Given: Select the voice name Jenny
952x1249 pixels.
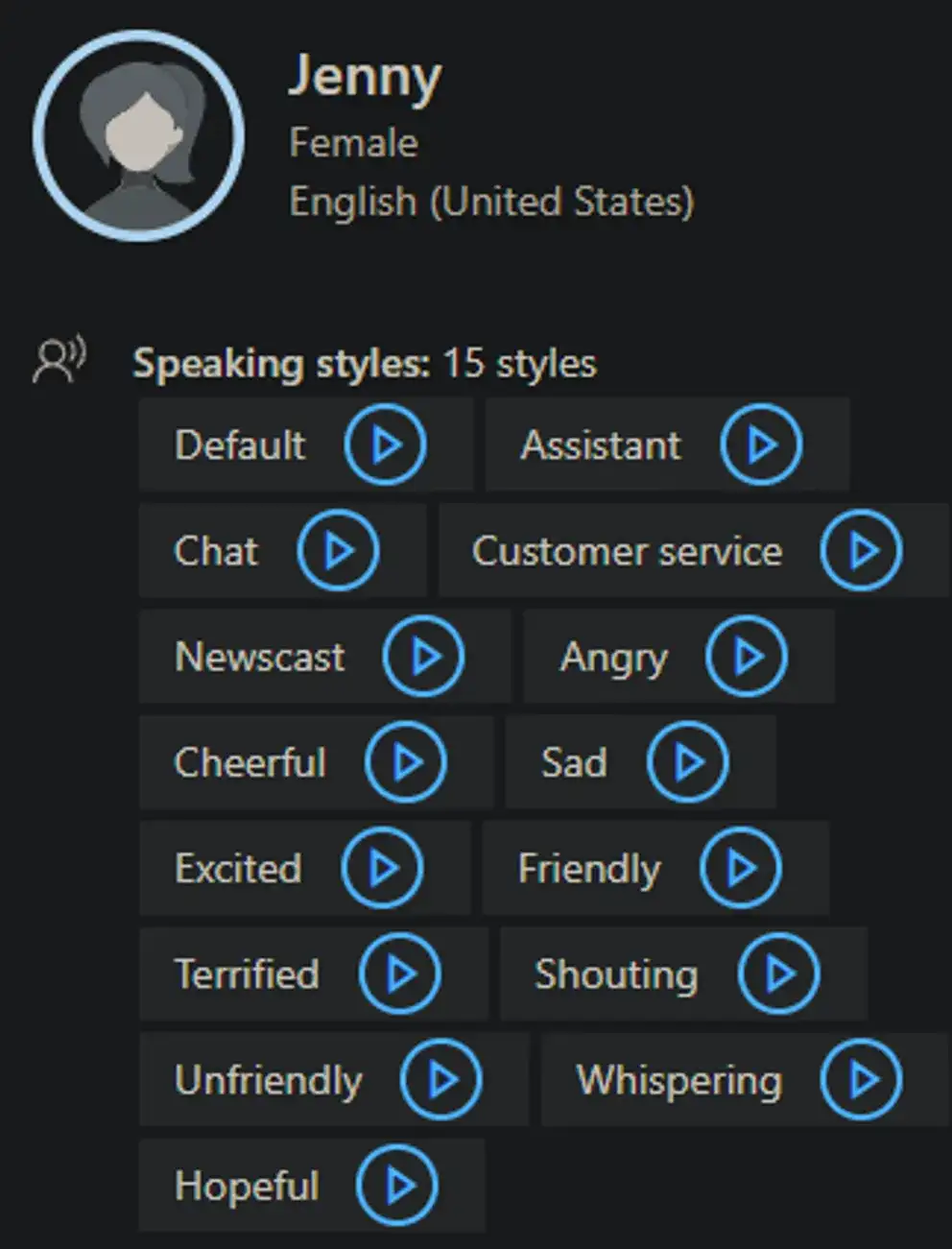Looking at the screenshot, I should click(x=366, y=79).
